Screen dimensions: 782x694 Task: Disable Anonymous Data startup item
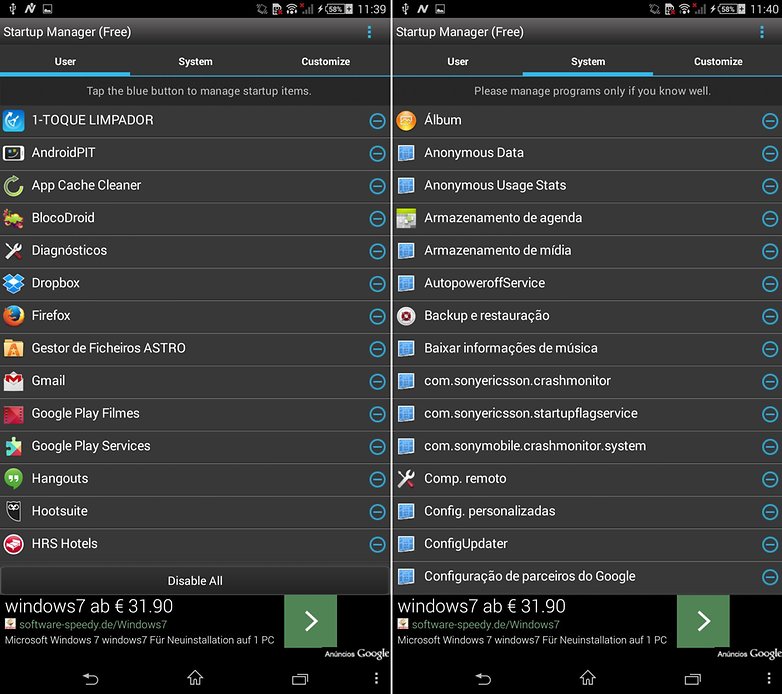pyautogui.click(x=770, y=154)
